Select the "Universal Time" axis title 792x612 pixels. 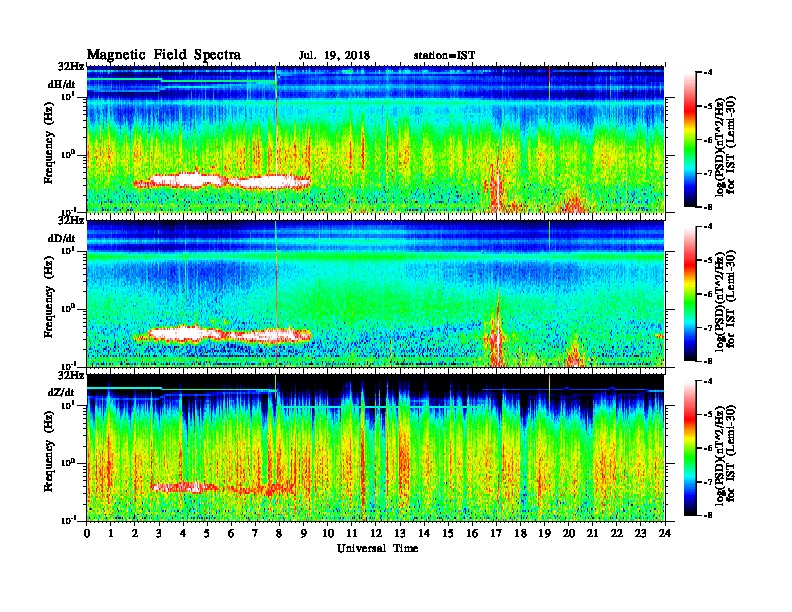377,549
